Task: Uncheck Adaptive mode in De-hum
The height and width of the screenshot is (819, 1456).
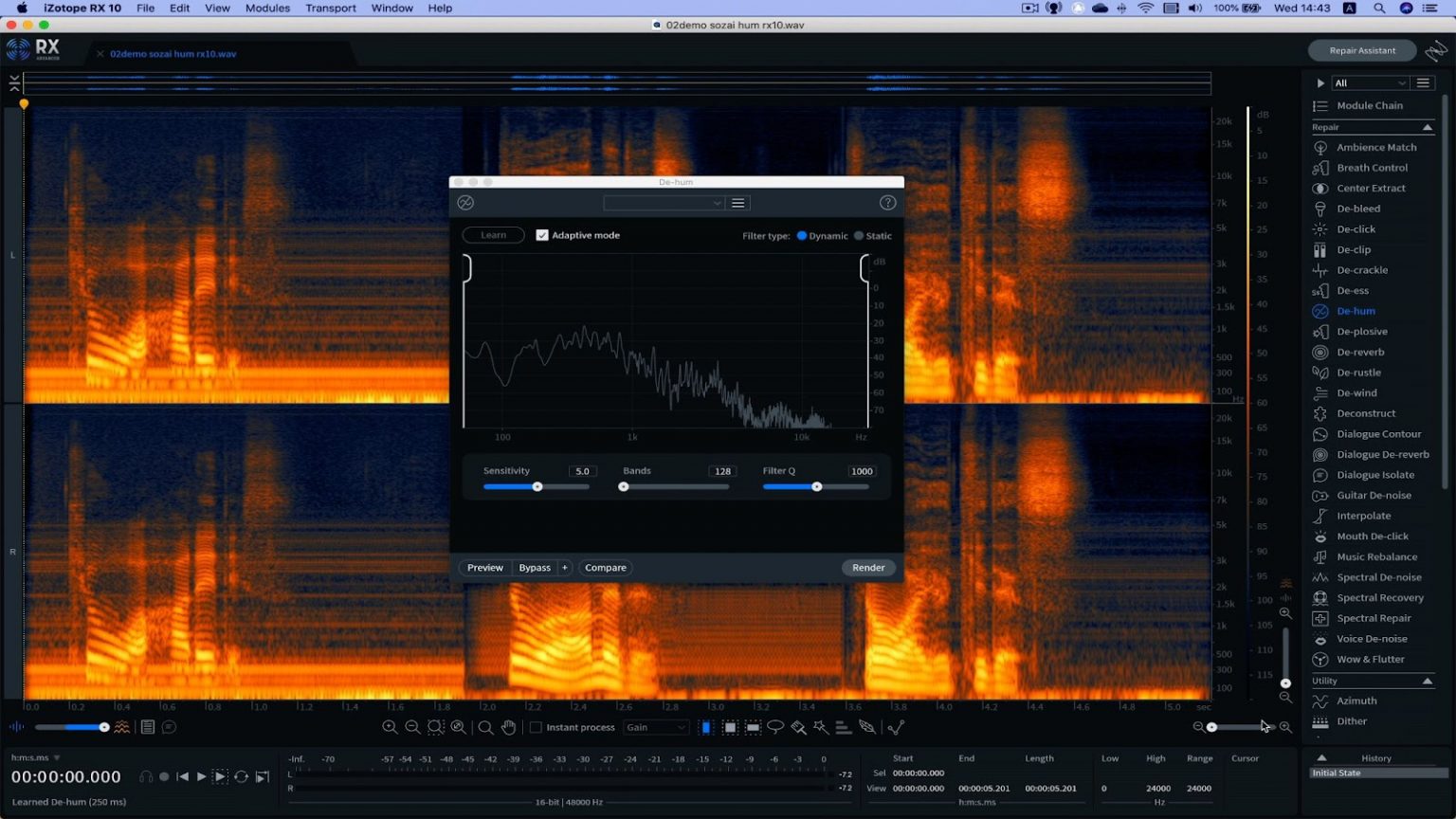Action: [x=542, y=234]
